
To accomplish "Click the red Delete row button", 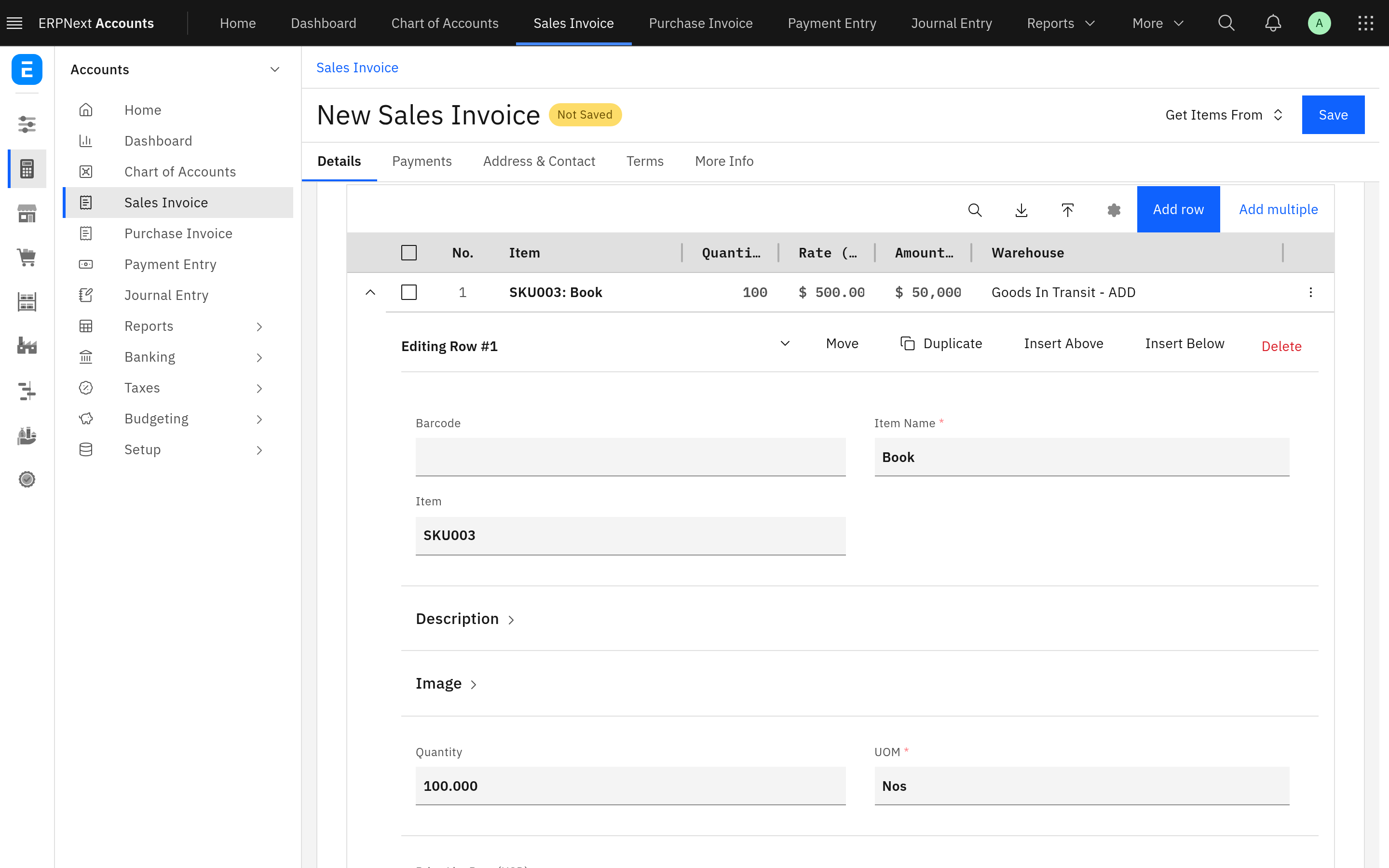I will [x=1281, y=346].
